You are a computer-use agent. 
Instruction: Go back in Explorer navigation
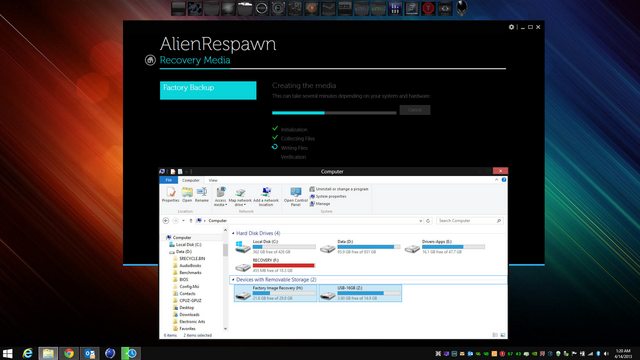[x=166, y=220]
